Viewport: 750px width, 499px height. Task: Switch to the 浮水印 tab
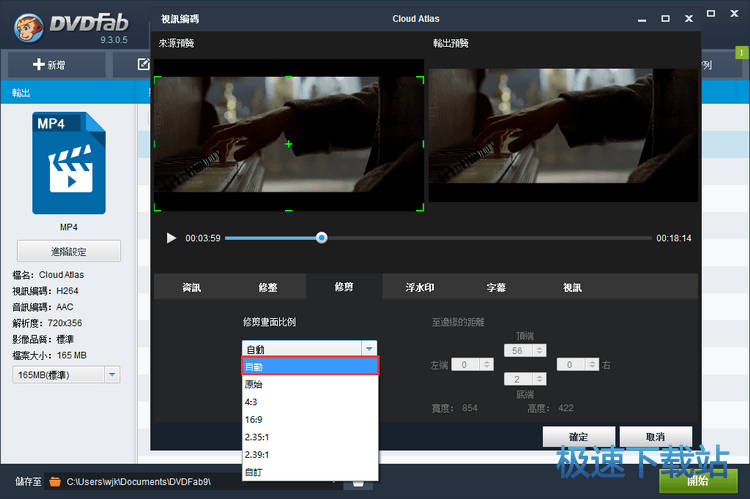(x=420, y=287)
